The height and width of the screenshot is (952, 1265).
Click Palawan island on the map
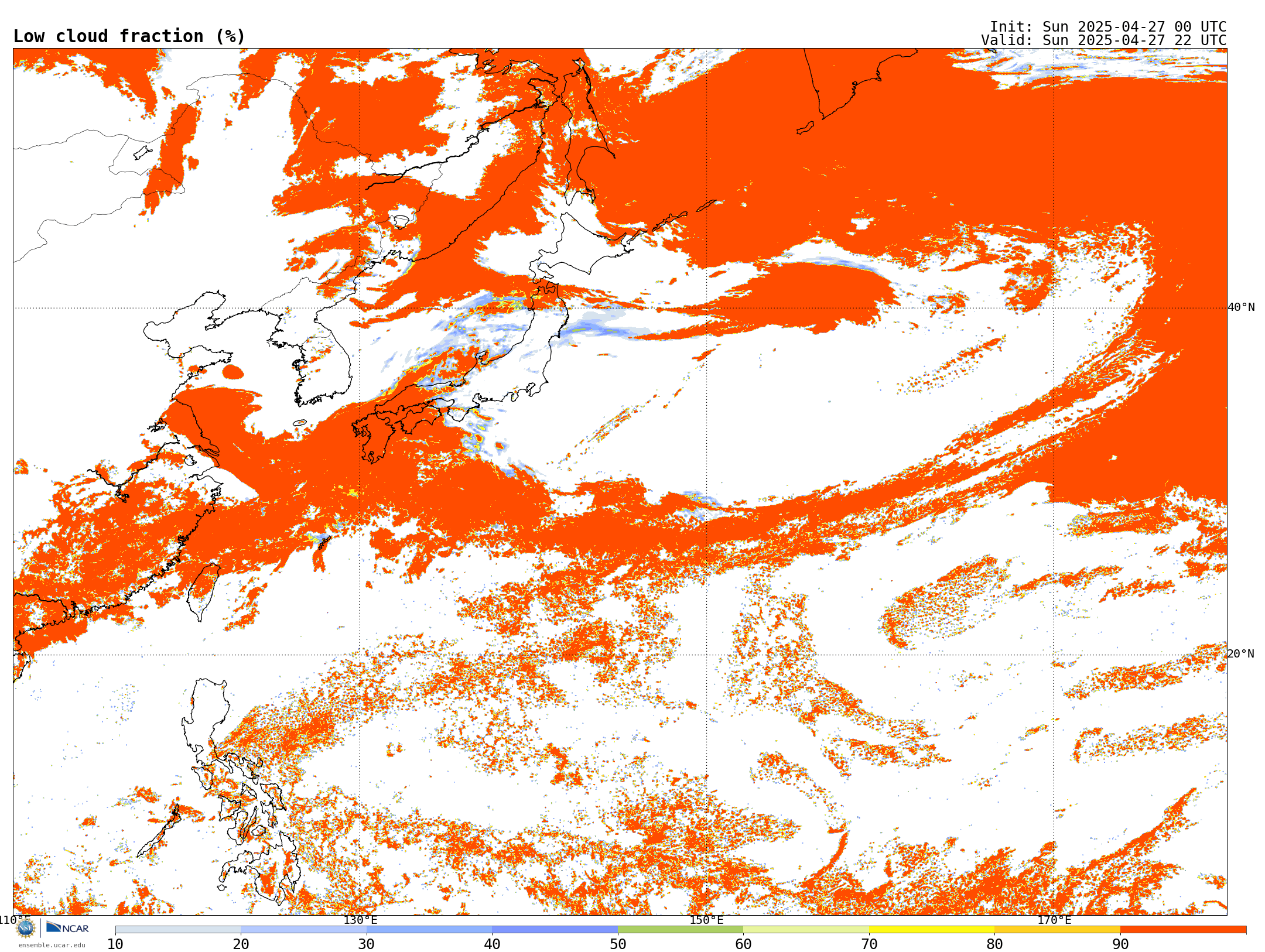[x=158, y=831]
